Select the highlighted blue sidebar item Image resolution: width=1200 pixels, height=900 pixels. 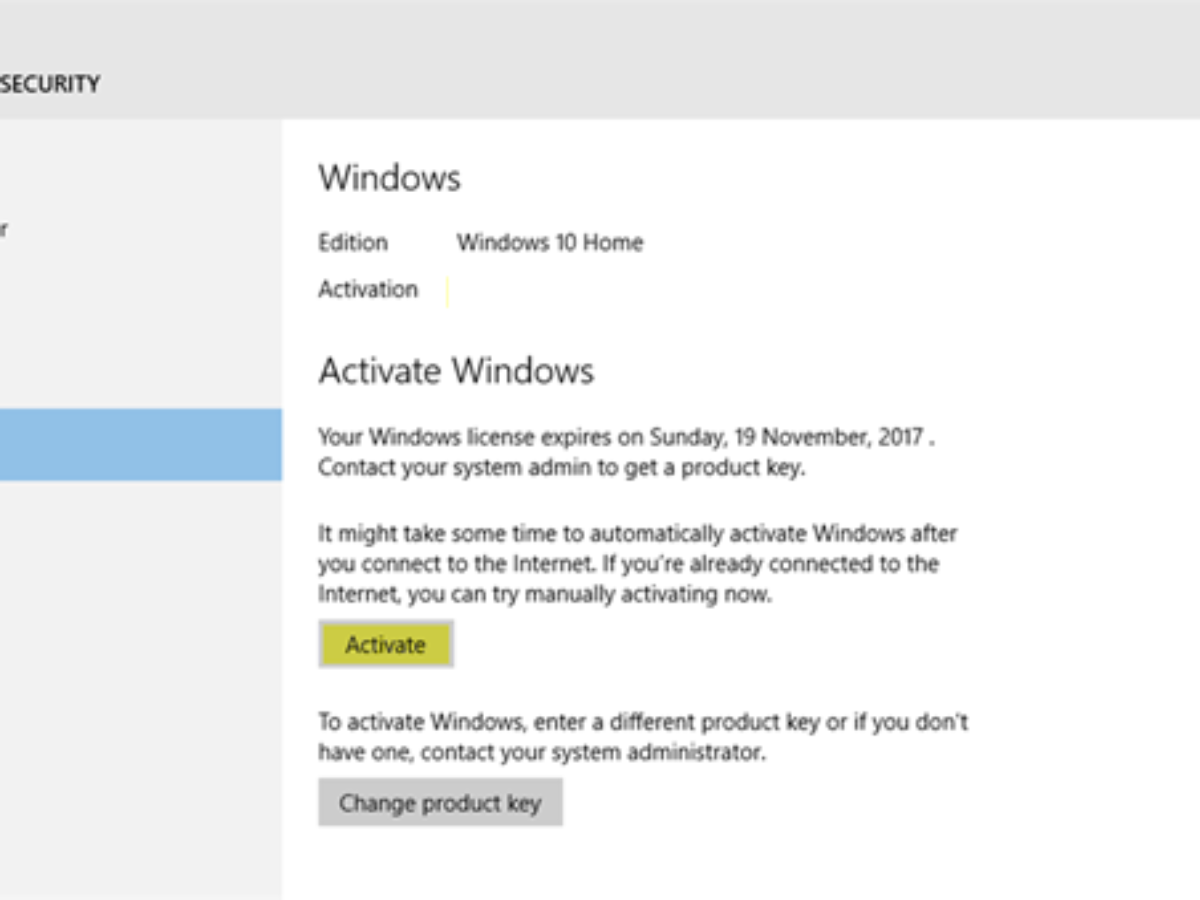click(x=141, y=444)
